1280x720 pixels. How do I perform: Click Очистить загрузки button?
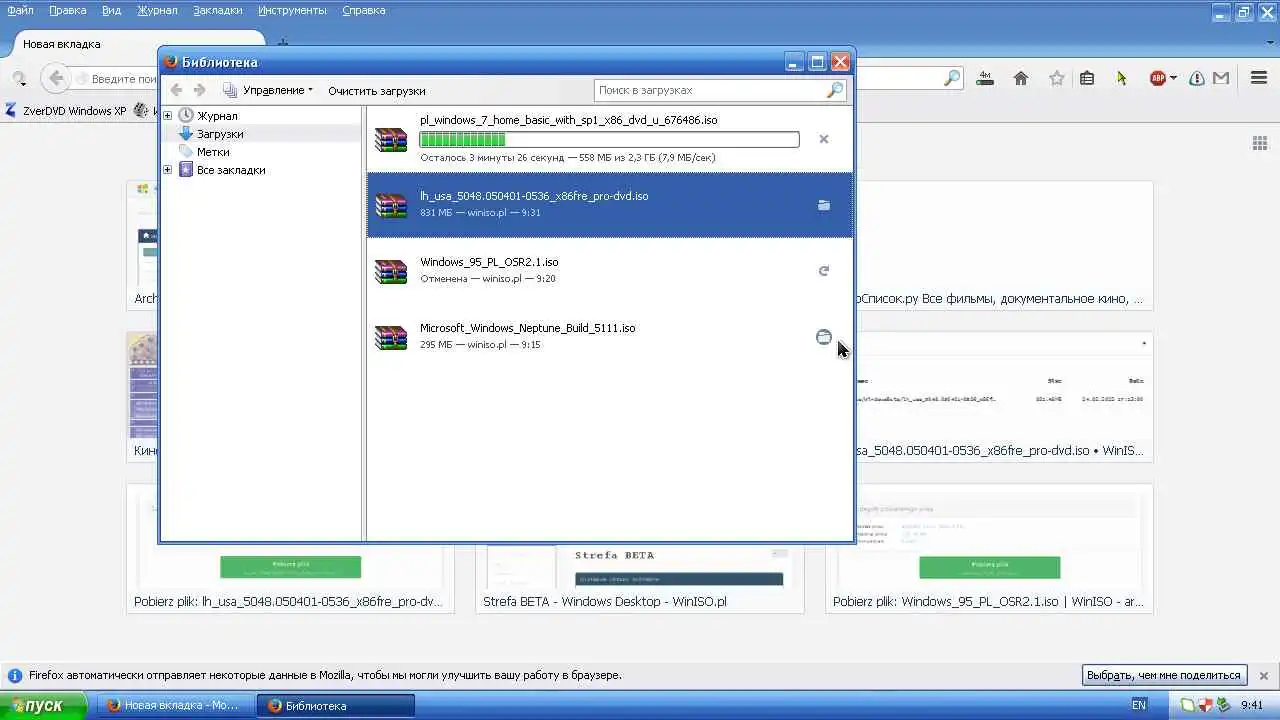pos(377,90)
